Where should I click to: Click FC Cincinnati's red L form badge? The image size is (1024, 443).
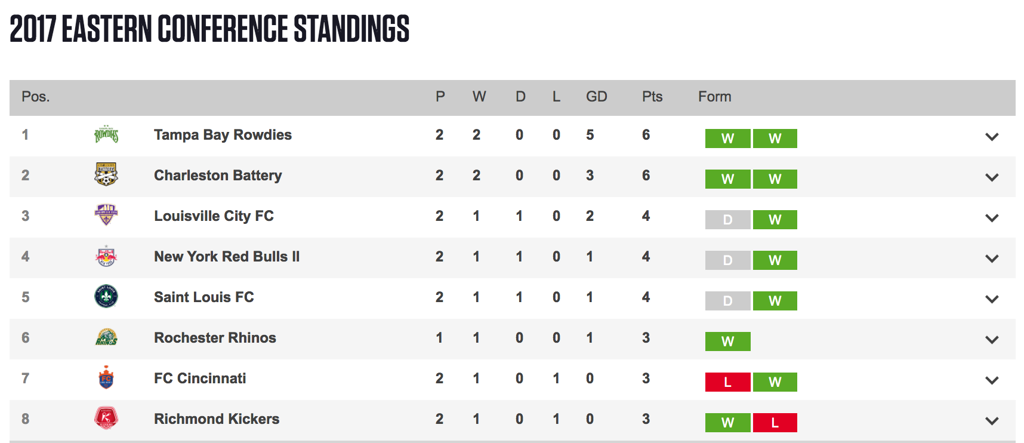point(728,382)
